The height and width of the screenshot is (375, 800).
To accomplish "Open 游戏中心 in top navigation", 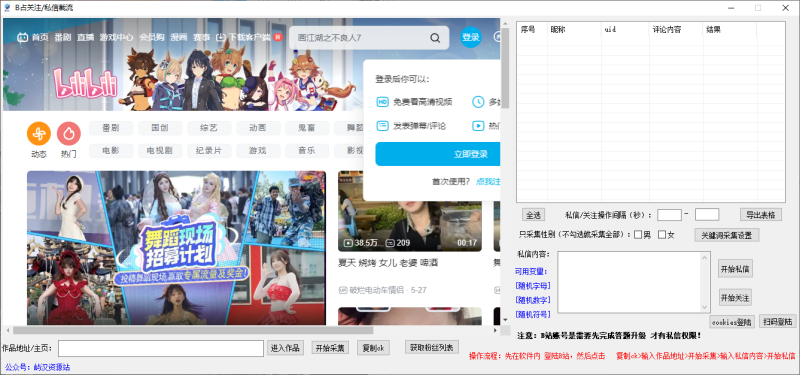I will [x=117, y=37].
